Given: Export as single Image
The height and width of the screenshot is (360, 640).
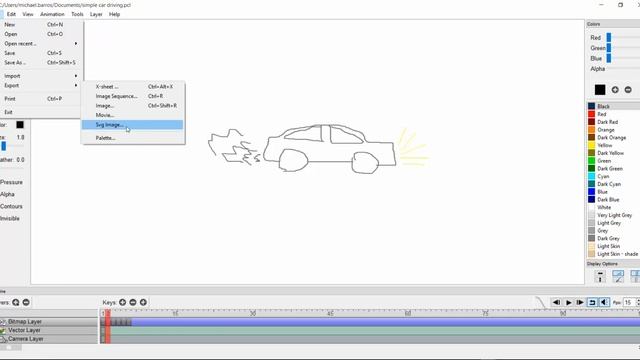Looking at the screenshot, I should tap(133, 106).
